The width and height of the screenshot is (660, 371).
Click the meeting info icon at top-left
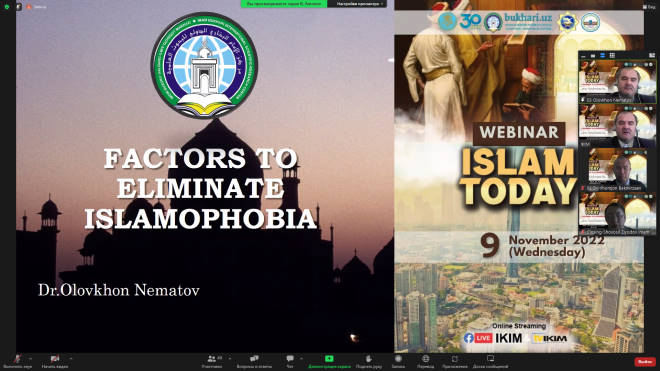(19, 7)
